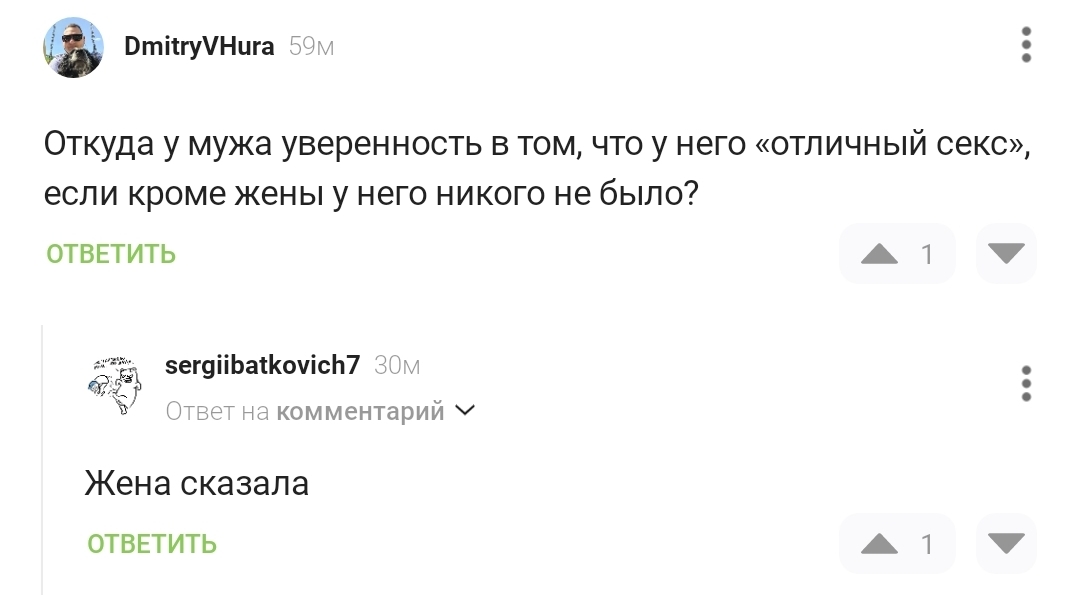This screenshot has height=595, width=1080.
Task: Upvote DmitryVHura's comment
Action: pyautogui.click(x=880, y=254)
